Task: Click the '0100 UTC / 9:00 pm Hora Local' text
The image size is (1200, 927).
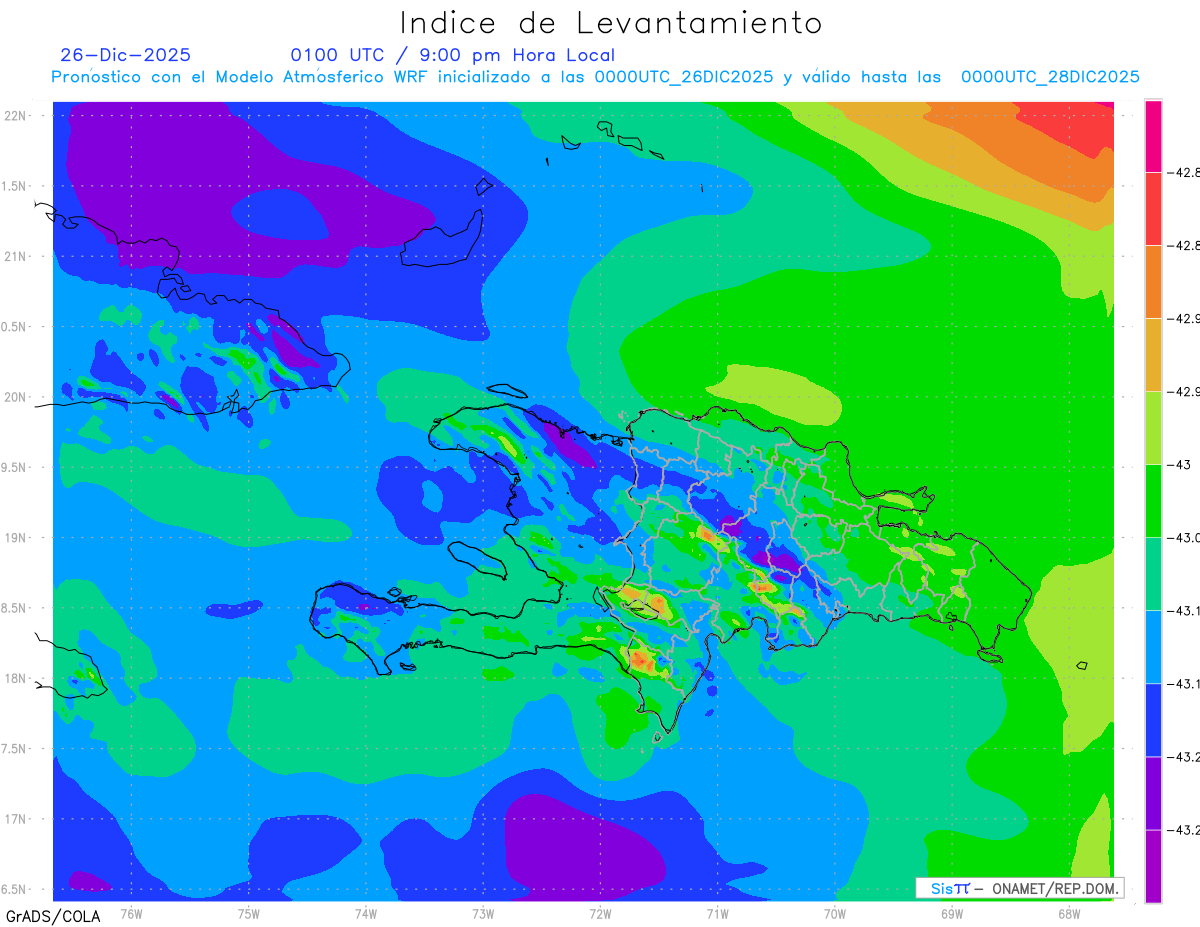Action: pyautogui.click(x=452, y=55)
